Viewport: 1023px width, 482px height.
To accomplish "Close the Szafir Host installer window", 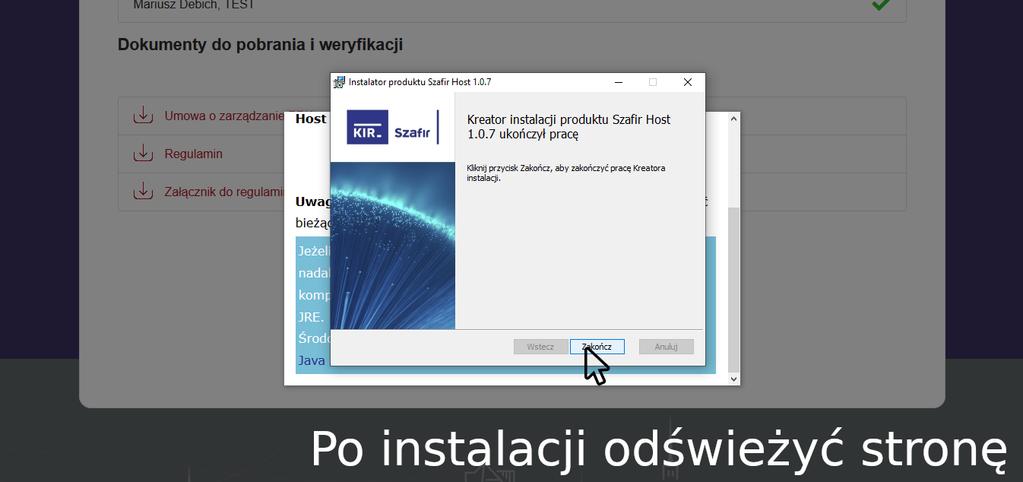I will point(687,82).
